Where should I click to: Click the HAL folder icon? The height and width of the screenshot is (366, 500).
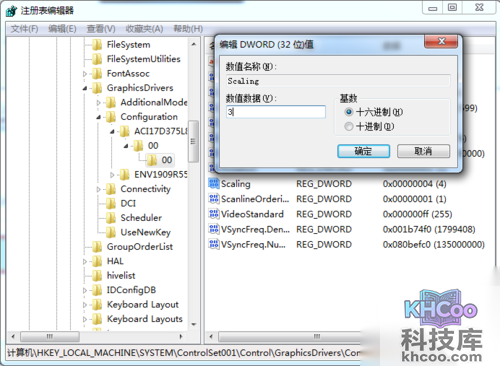(97, 261)
